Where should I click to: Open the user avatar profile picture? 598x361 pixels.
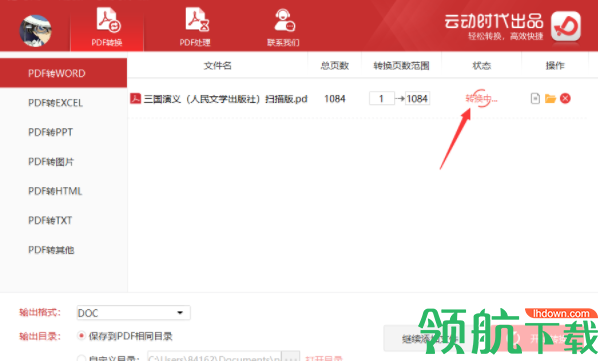[35, 30]
